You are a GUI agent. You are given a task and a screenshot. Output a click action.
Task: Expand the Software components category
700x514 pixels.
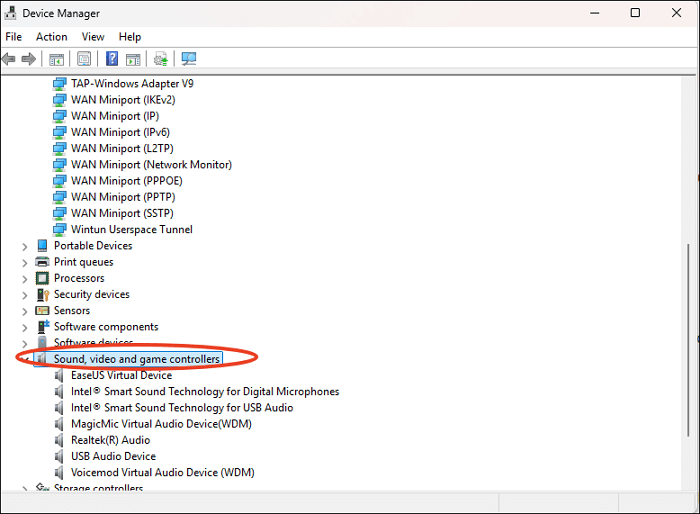[25, 328]
